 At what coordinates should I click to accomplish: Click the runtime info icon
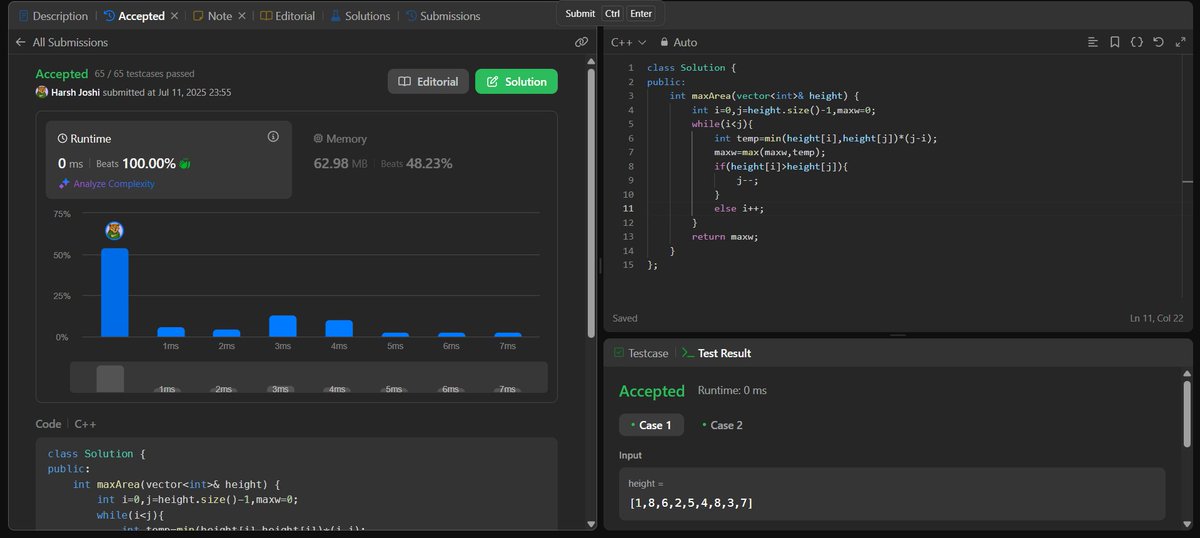pos(273,137)
